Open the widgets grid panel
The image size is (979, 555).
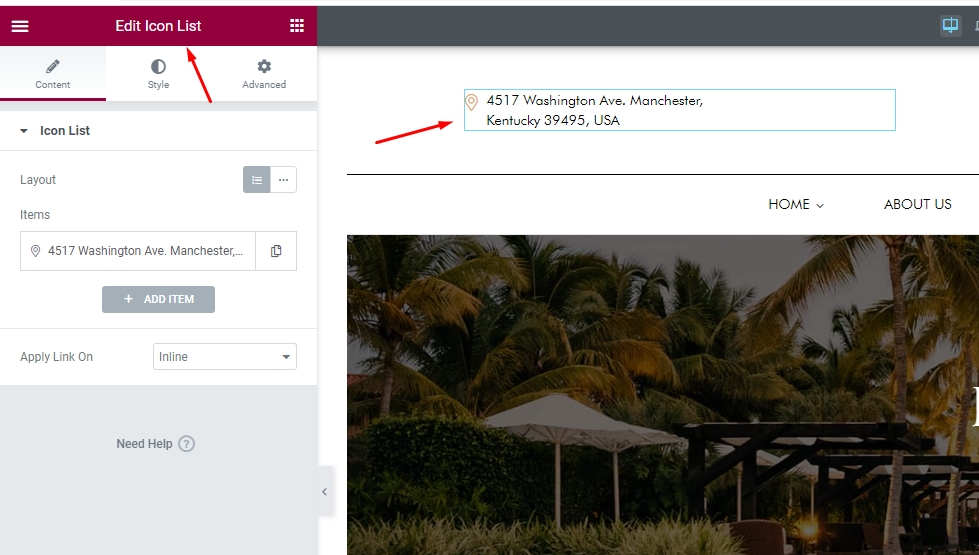click(297, 26)
